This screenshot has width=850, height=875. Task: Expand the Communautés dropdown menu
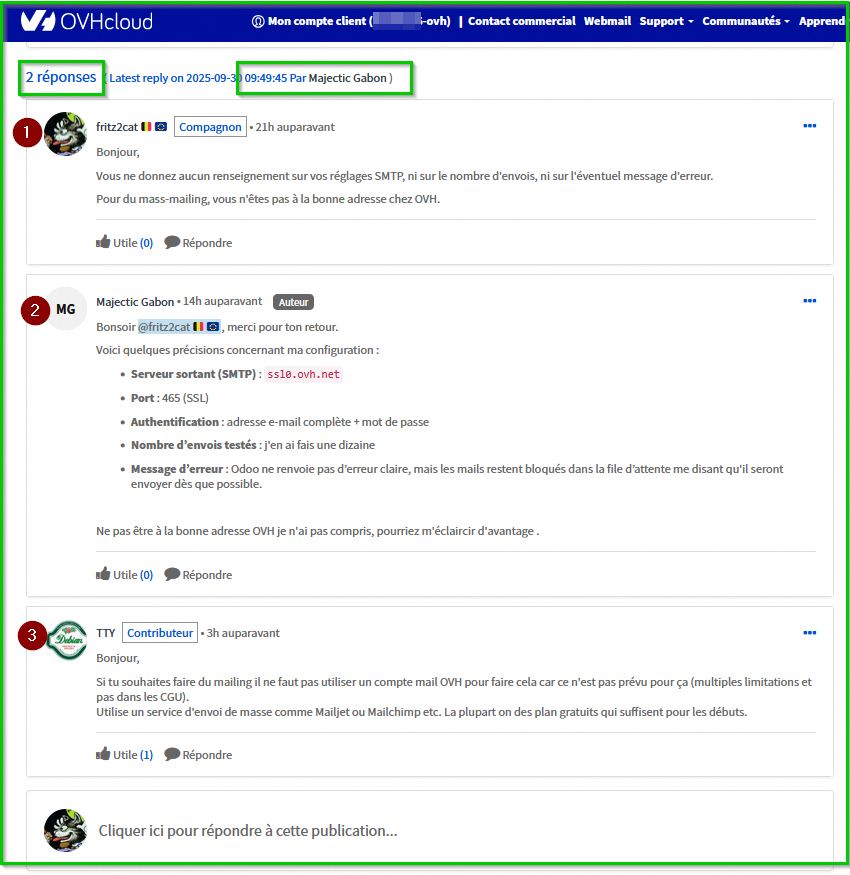click(x=746, y=21)
